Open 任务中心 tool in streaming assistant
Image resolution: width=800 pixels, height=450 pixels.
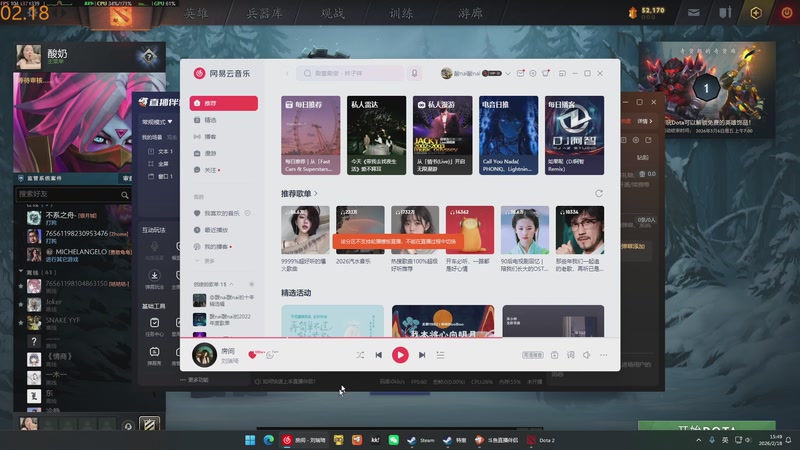click(x=154, y=327)
